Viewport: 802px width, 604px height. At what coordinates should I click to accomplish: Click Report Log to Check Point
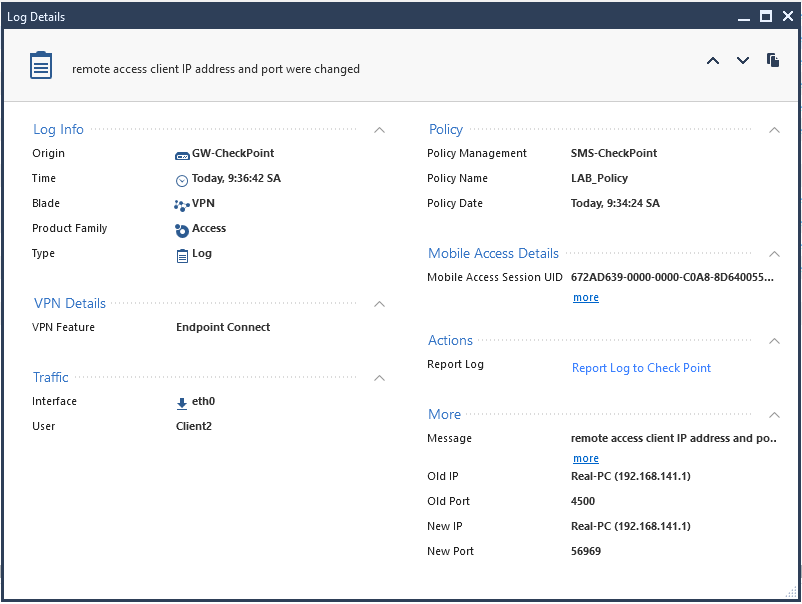pos(641,368)
